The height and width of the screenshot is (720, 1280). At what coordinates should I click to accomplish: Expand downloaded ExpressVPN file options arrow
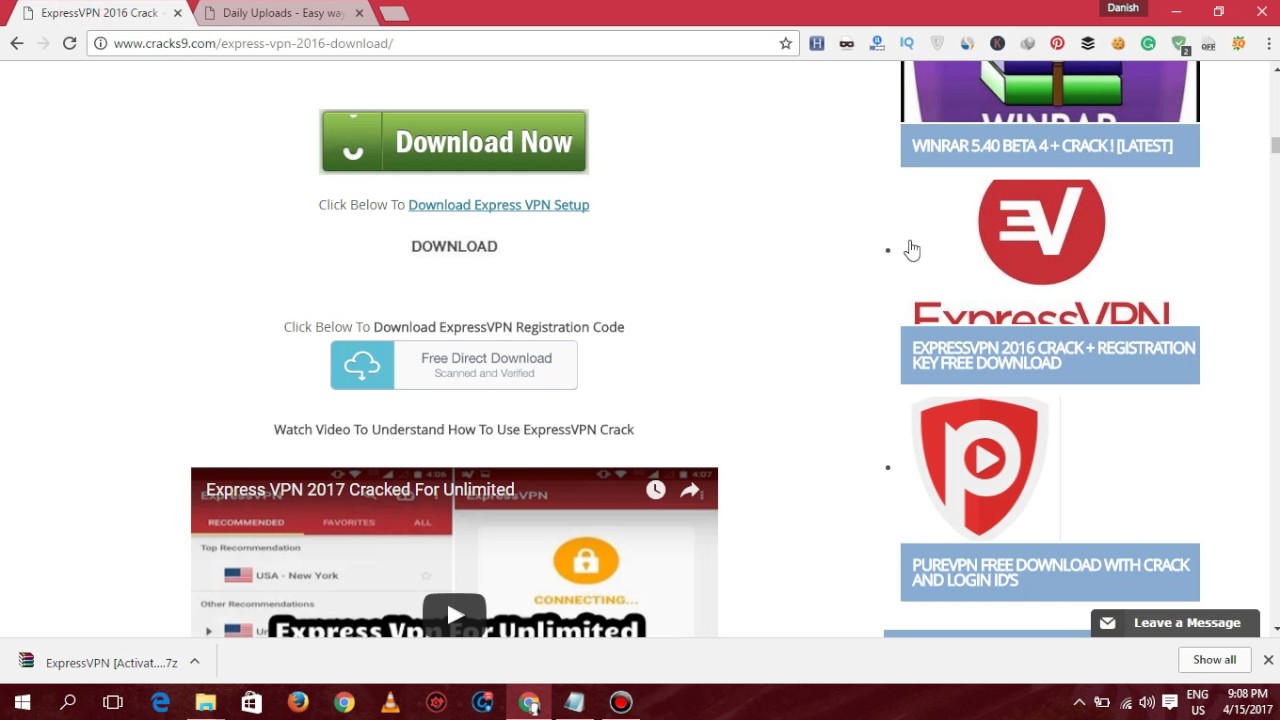tap(195, 661)
